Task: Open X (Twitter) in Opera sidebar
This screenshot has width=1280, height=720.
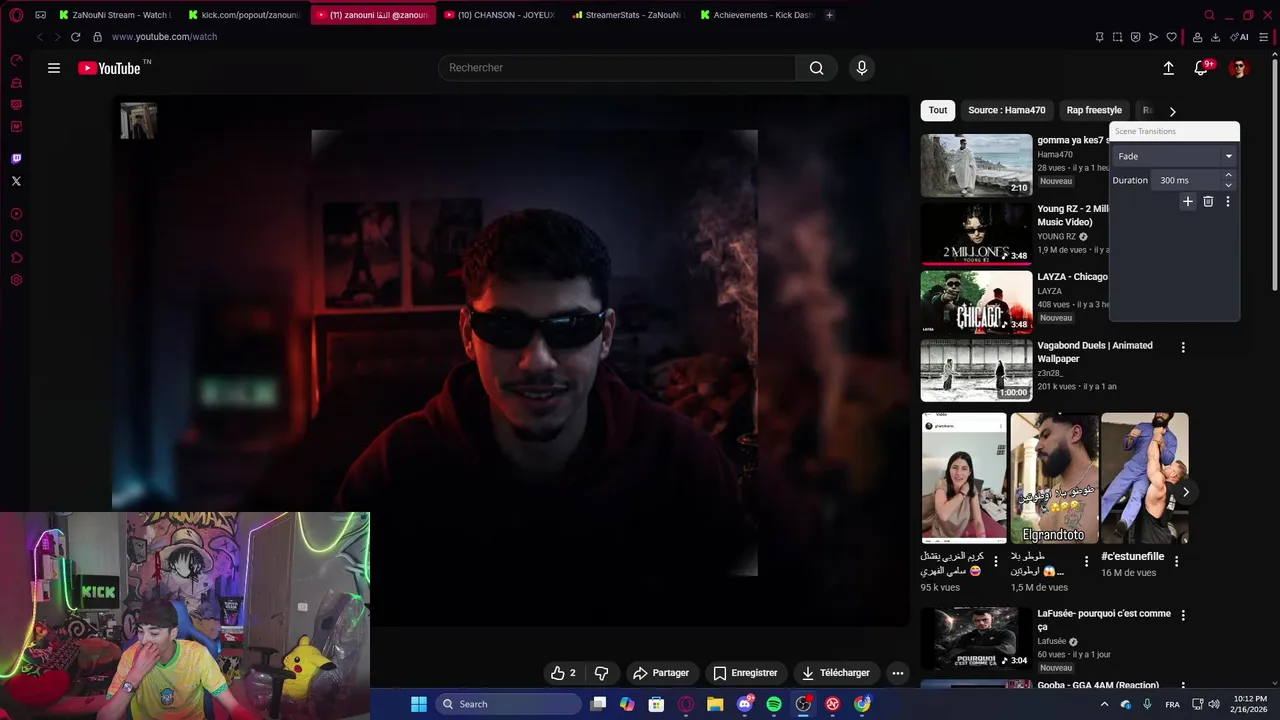Action: [16, 181]
